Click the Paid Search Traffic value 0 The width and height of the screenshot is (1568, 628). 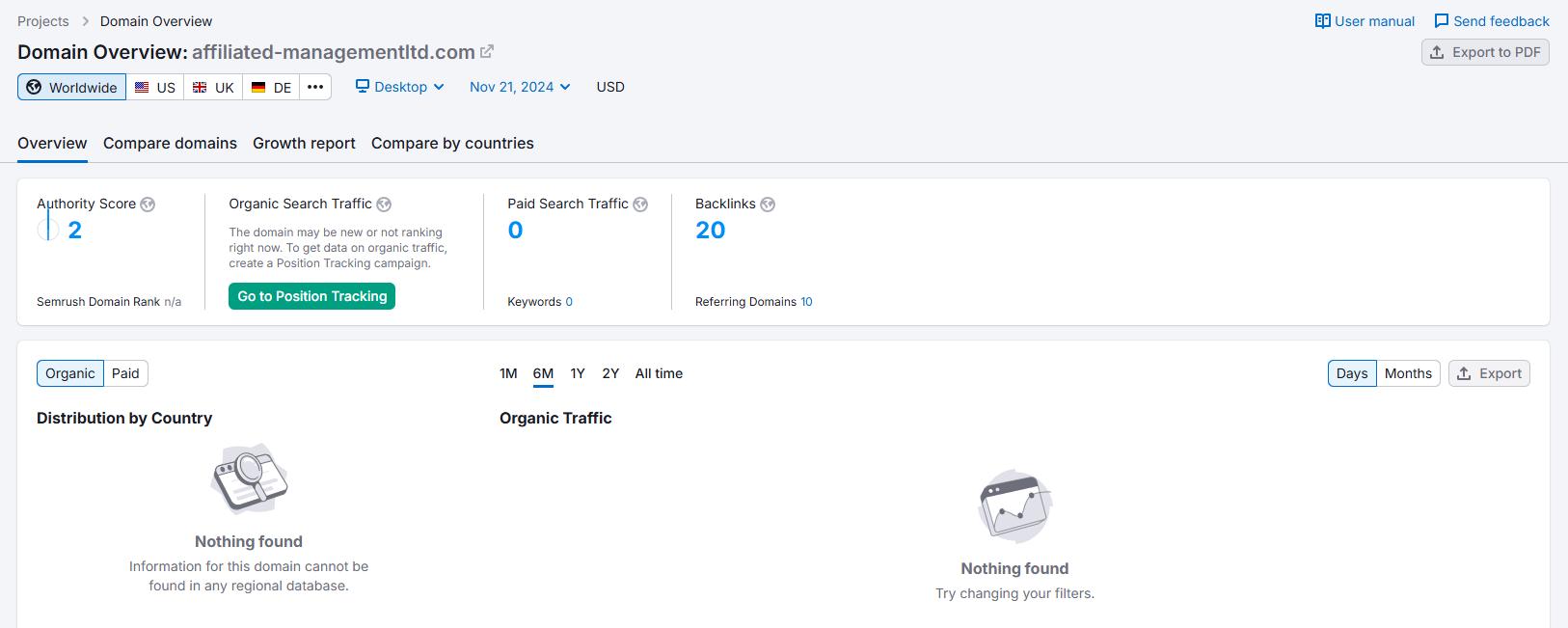pos(515,230)
